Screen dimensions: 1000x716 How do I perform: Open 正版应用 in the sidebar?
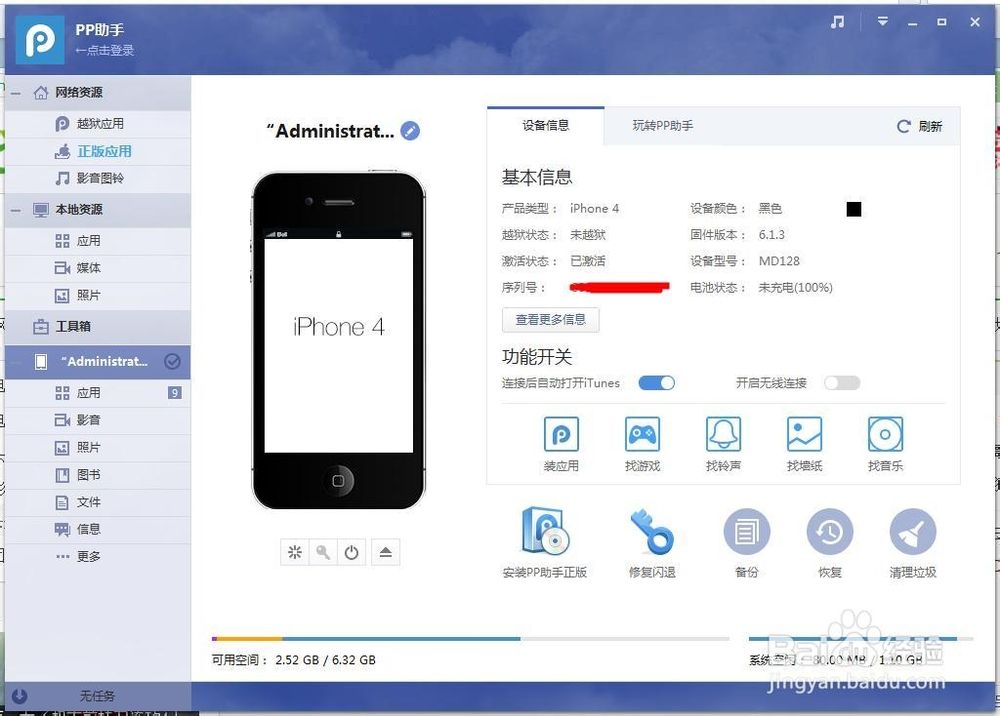(98, 151)
